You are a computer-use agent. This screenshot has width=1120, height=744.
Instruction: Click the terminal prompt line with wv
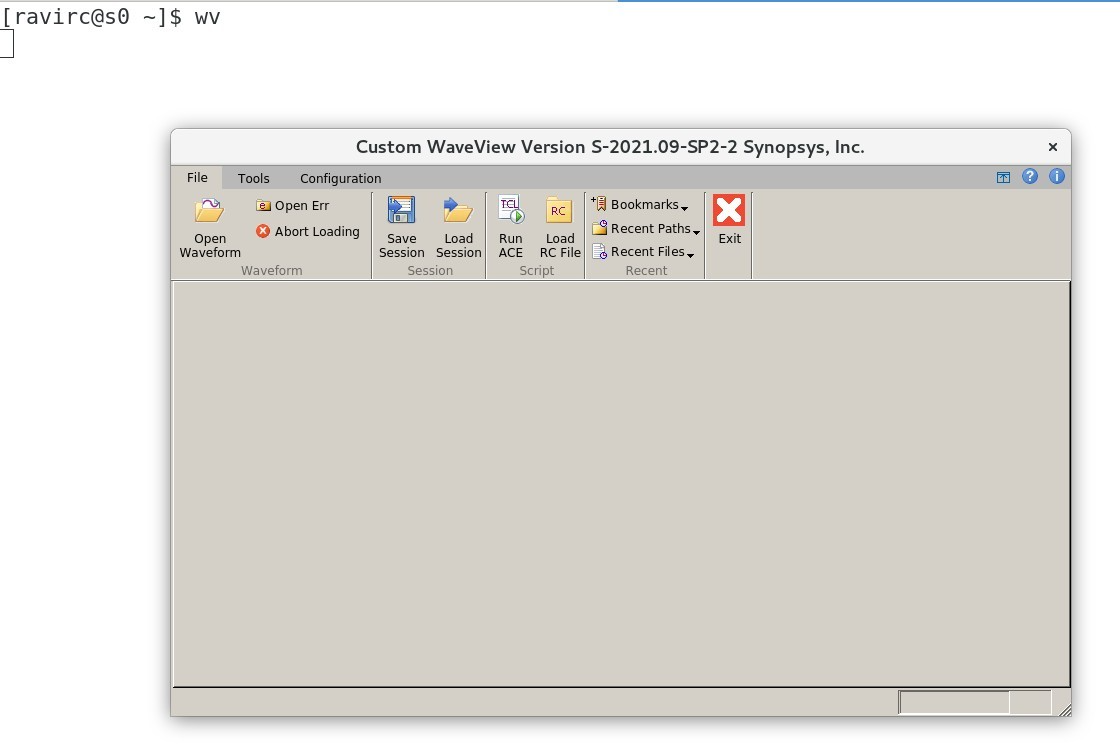tap(111, 16)
